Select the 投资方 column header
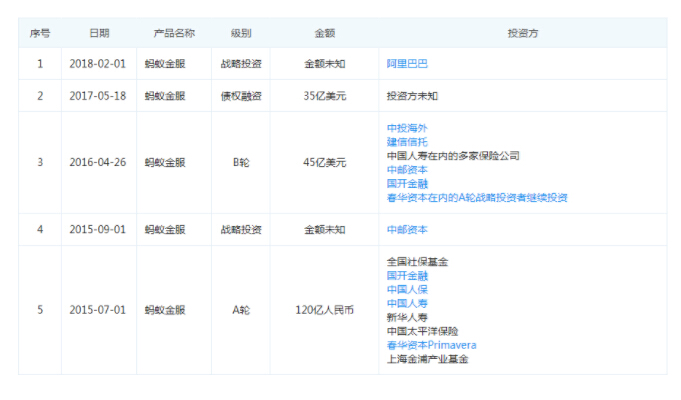This screenshot has height=400, width=681. click(x=522, y=33)
